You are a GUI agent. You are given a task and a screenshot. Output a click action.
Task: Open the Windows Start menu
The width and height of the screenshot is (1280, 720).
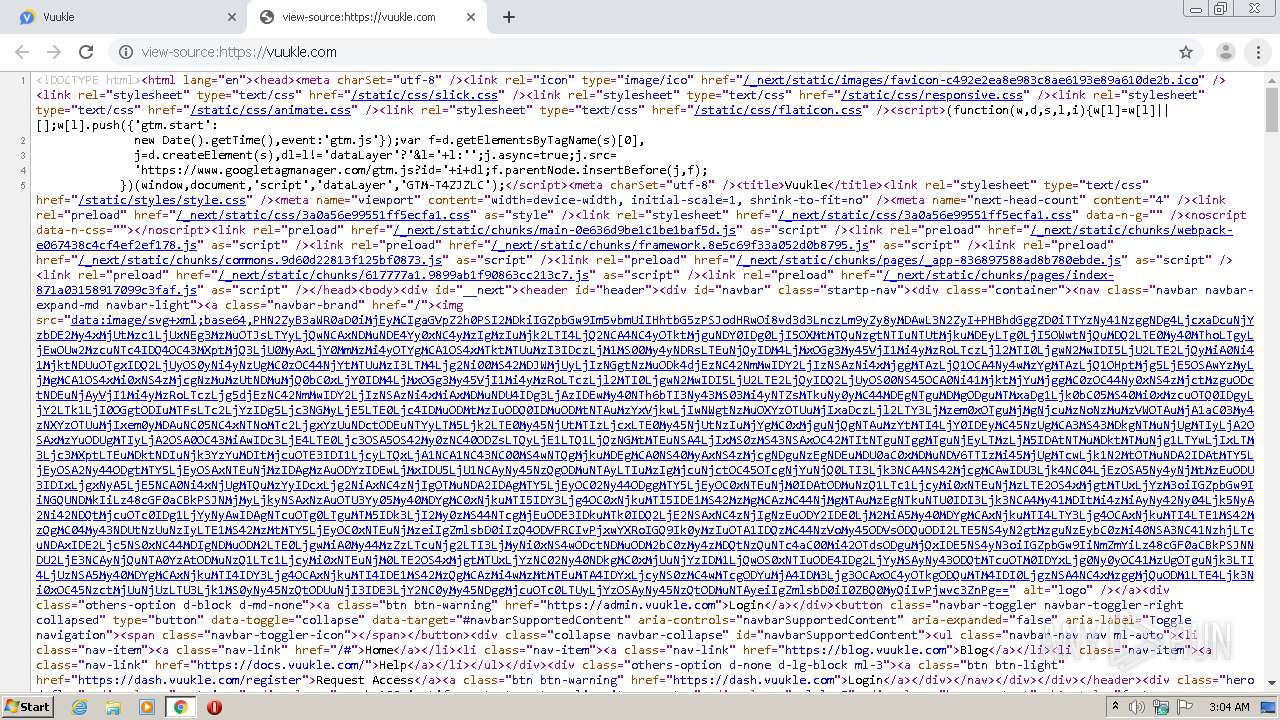27,706
